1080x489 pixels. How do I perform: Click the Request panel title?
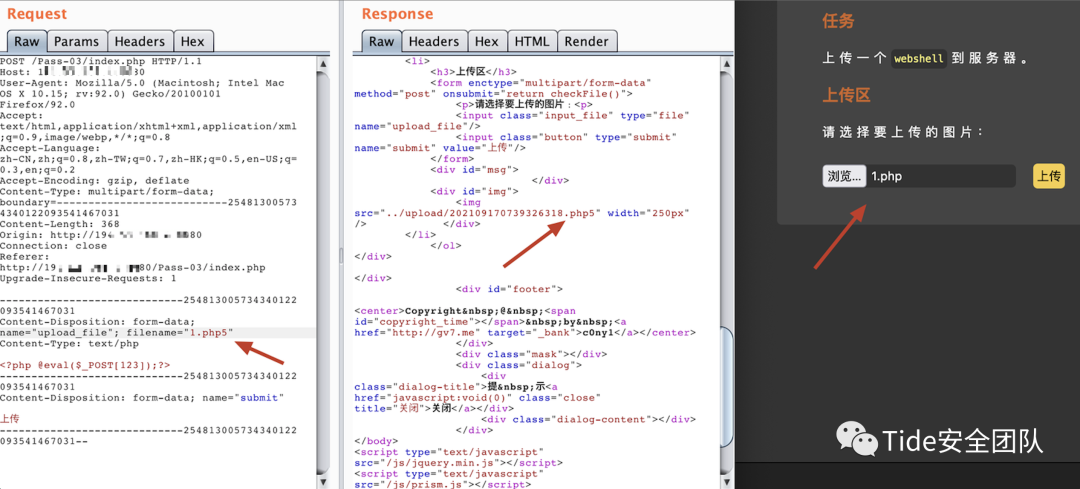click(37, 14)
